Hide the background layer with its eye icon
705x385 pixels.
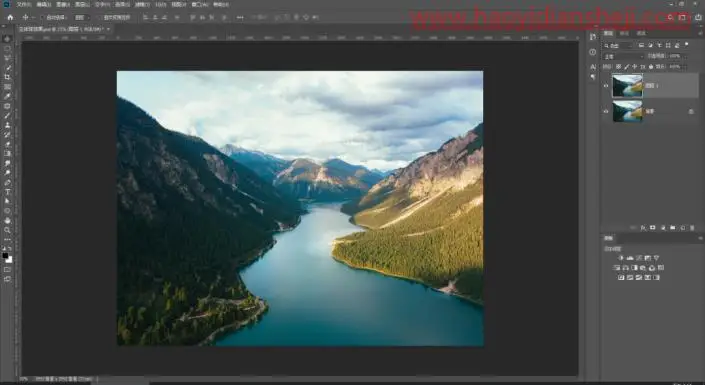[606, 111]
